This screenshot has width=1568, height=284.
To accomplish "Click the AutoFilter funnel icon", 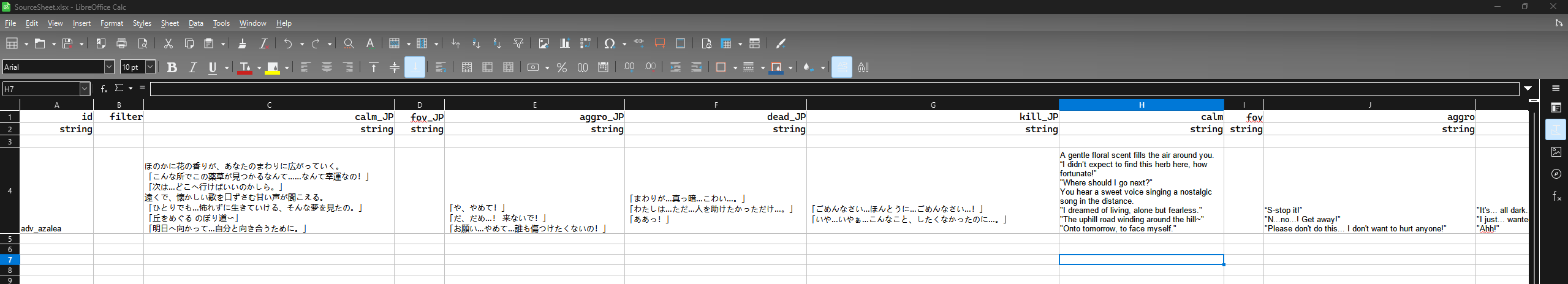I will 518,43.
